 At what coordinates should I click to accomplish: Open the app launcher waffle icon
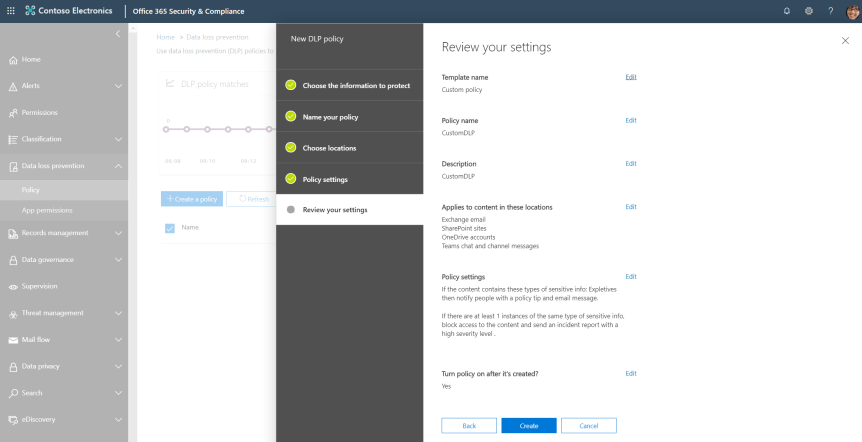pyautogui.click(x=11, y=11)
